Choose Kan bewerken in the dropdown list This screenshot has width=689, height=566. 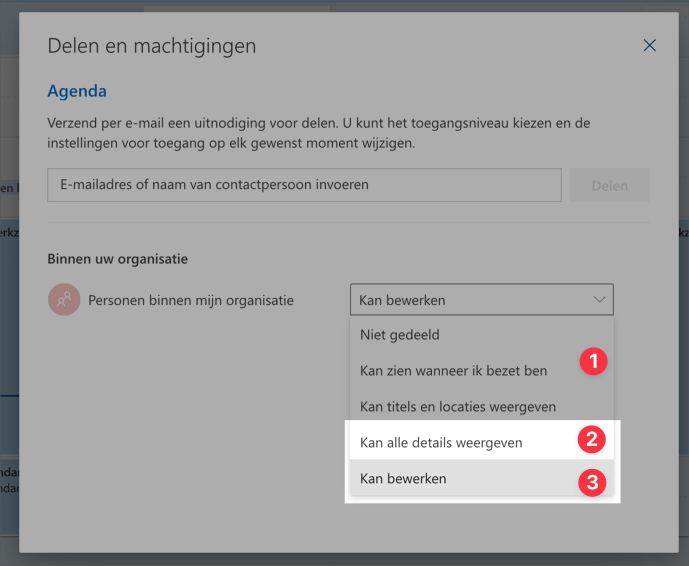[x=403, y=479]
